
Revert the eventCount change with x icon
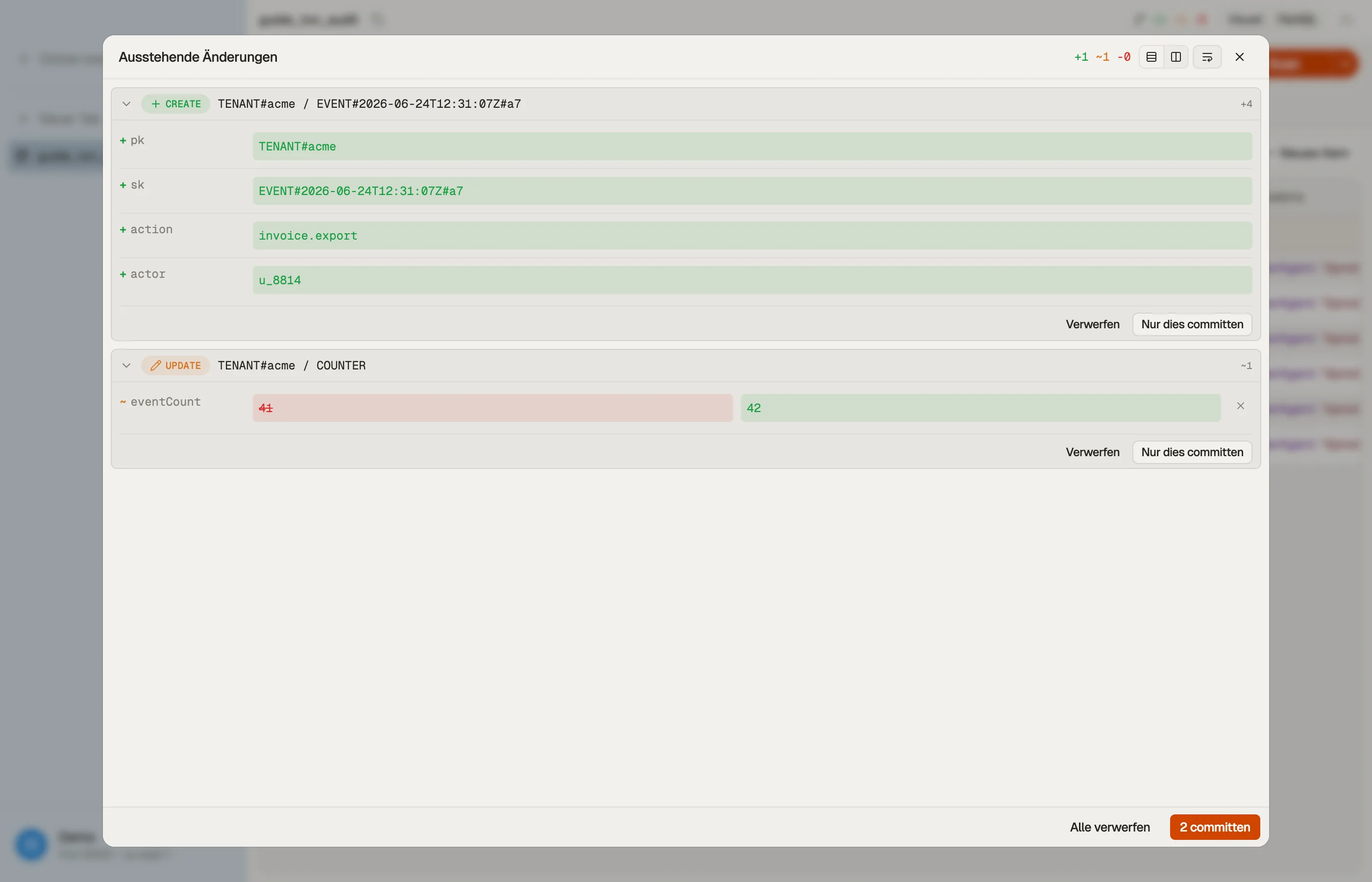coord(1240,406)
